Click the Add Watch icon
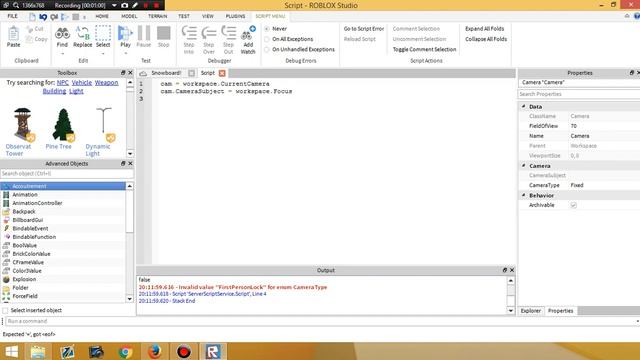 point(248,33)
